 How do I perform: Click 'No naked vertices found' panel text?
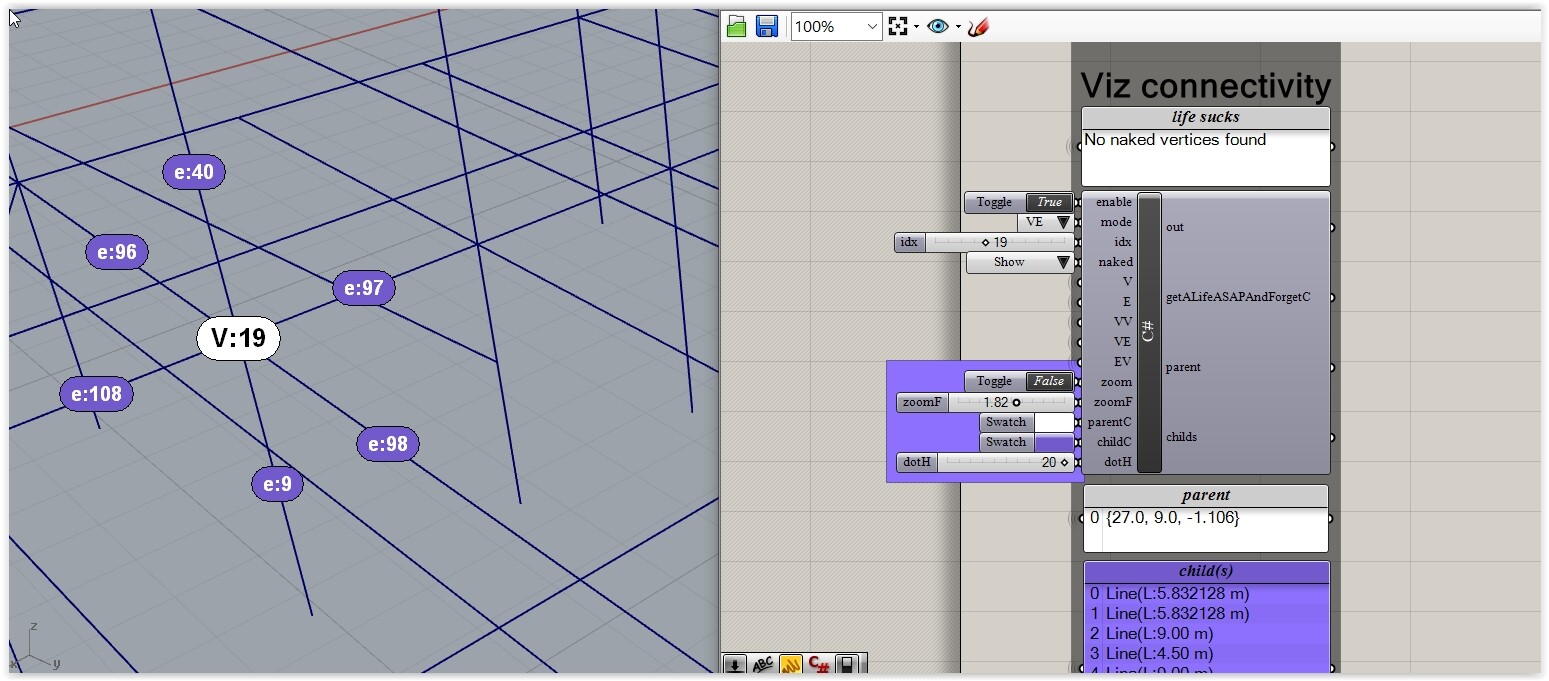click(x=1175, y=140)
